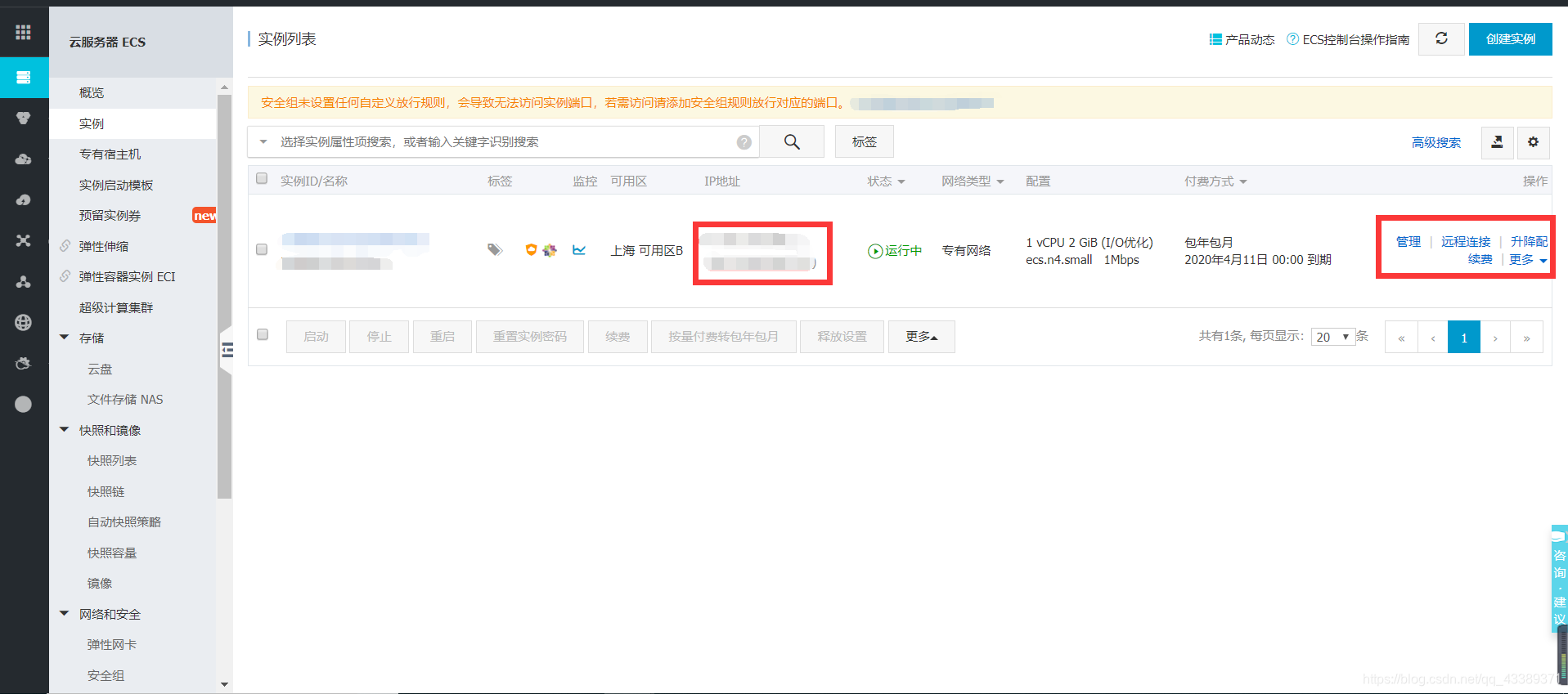
Task: Open the cloud database icon in left rail
Action: [23, 159]
